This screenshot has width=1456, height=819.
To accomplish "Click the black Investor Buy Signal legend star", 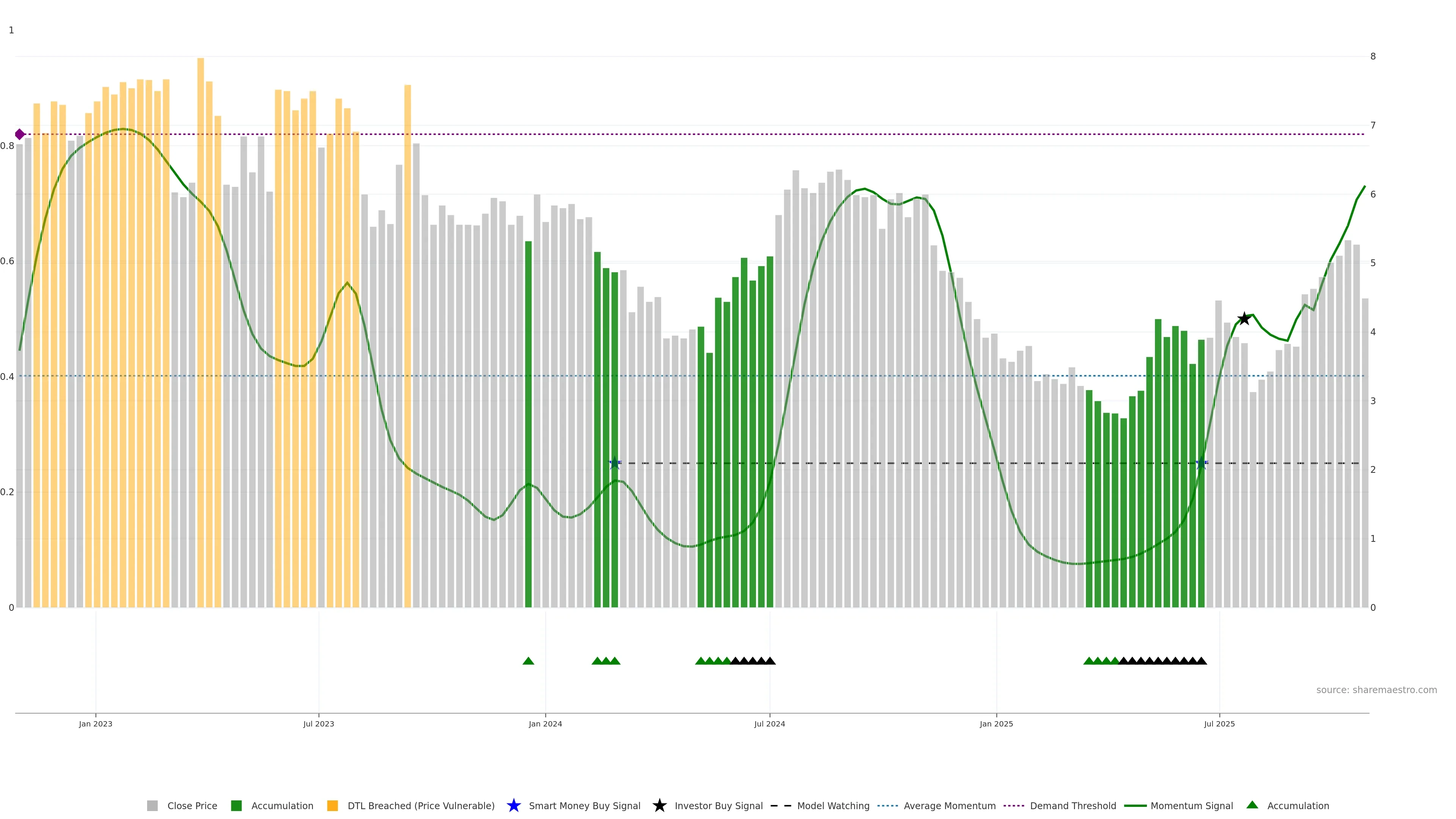I will tap(659, 805).
